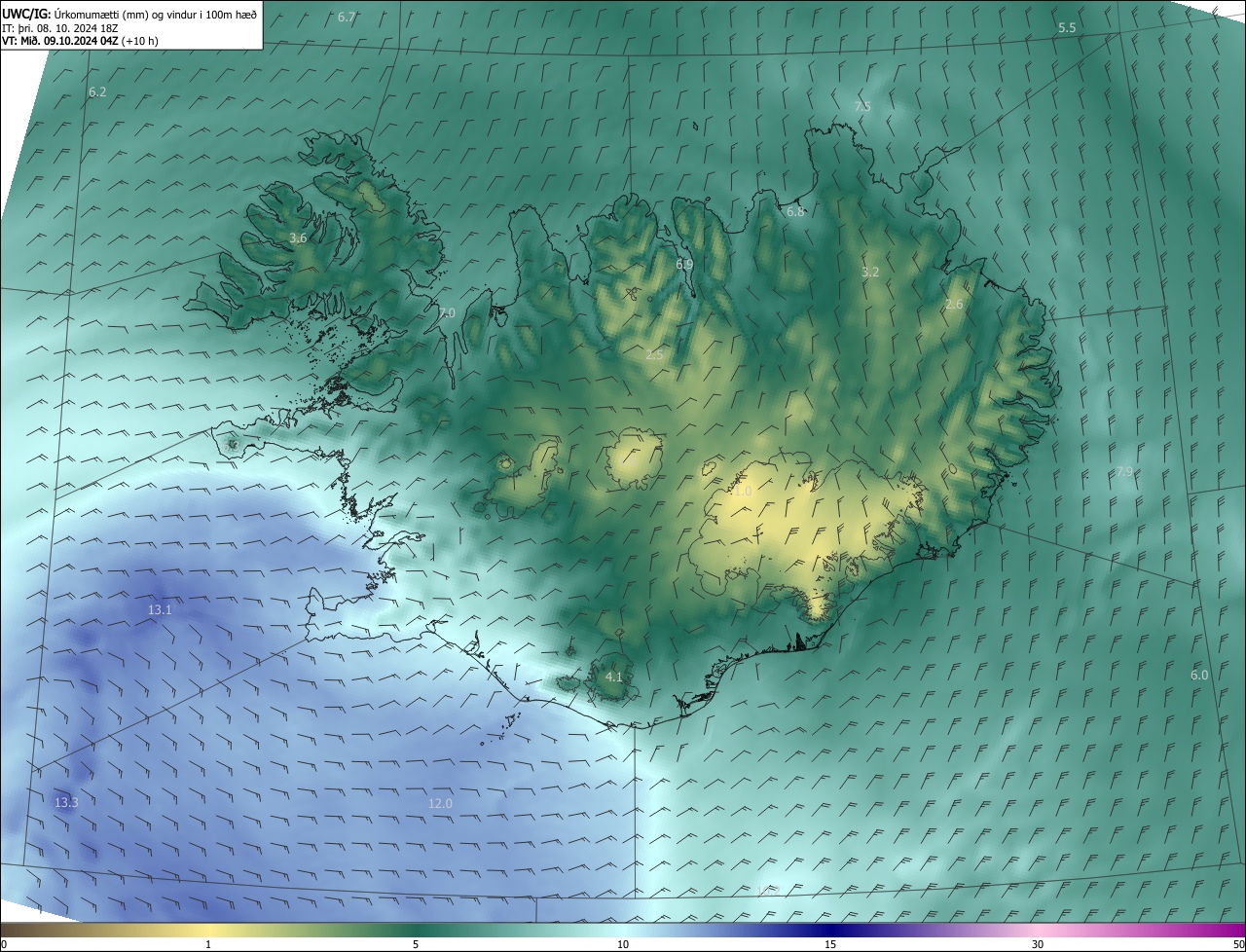Click the 4.1 value on the map
The image size is (1246, 952).
[x=613, y=677]
